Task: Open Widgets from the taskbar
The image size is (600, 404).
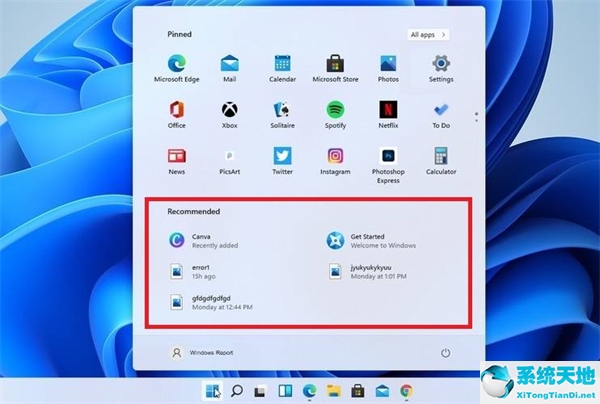Action: [285, 391]
